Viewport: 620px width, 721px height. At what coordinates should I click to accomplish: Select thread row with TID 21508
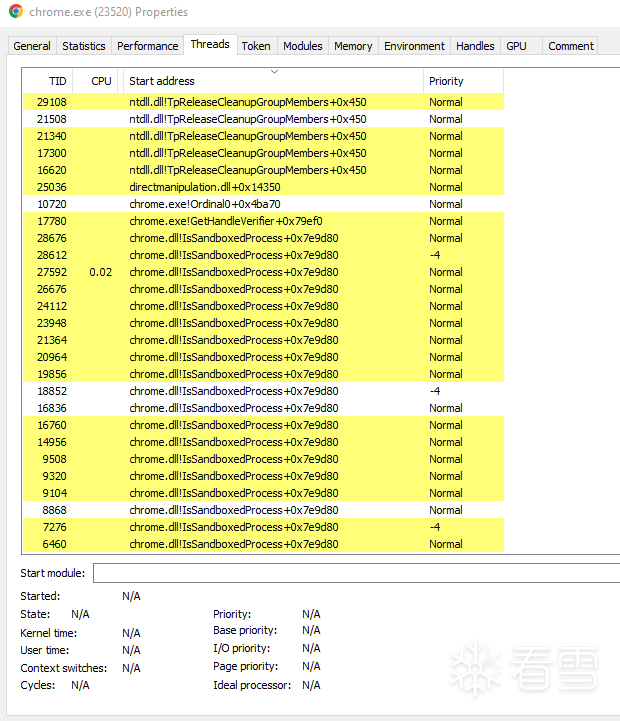264,119
